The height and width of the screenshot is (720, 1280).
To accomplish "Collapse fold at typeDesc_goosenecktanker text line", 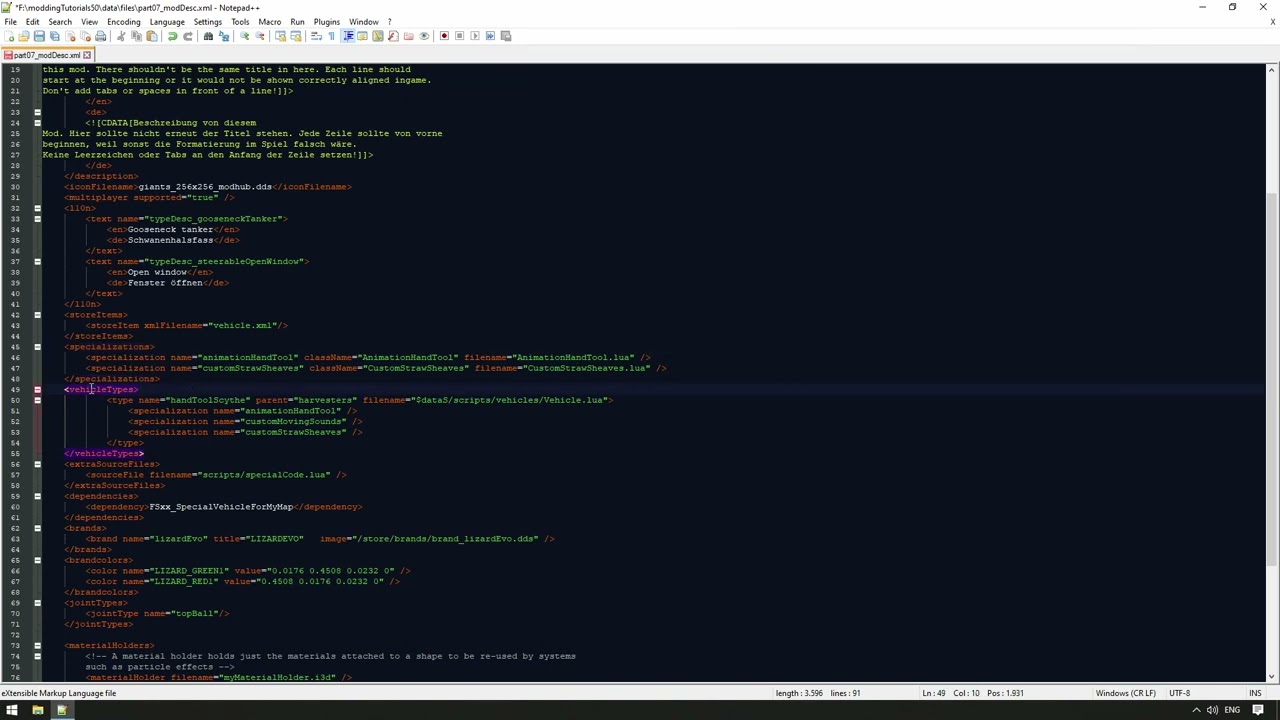I will coord(37,219).
